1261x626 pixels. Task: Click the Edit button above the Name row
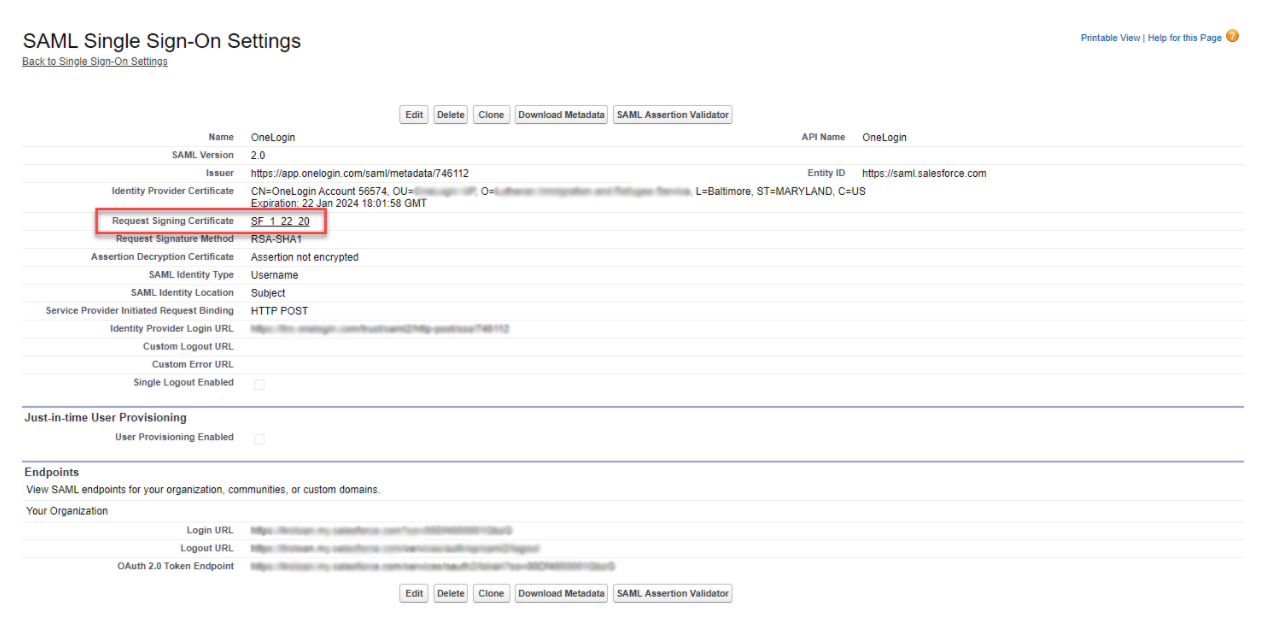tap(414, 115)
